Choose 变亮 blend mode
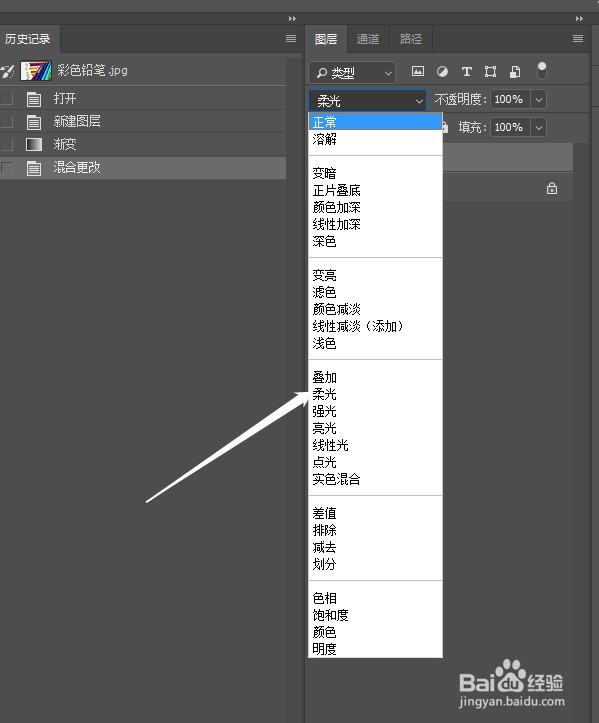The image size is (599, 723). click(x=375, y=275)
